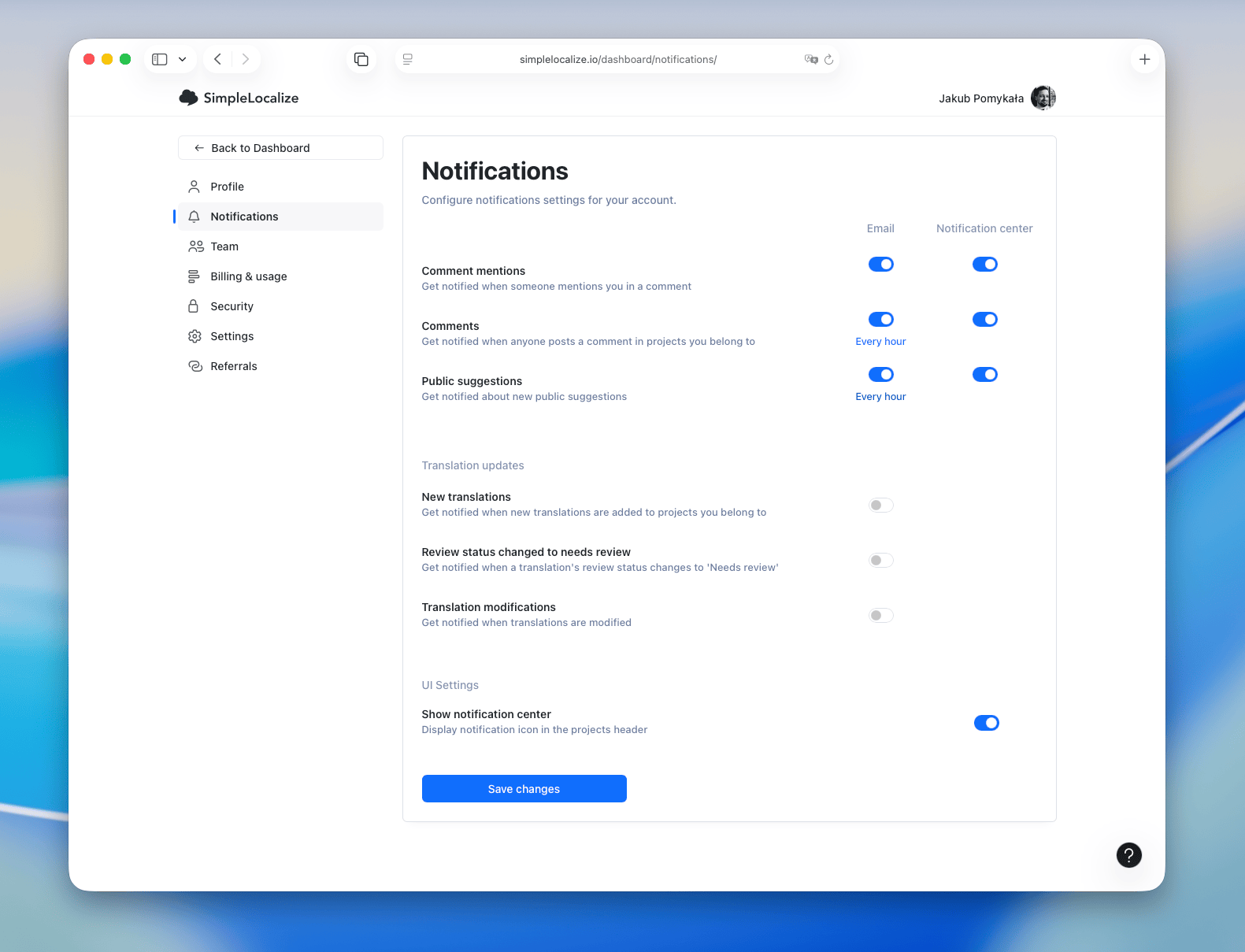Click the translate icon in address bar
The width and height of the screenshot is (1245, 952).
(810, 59)
